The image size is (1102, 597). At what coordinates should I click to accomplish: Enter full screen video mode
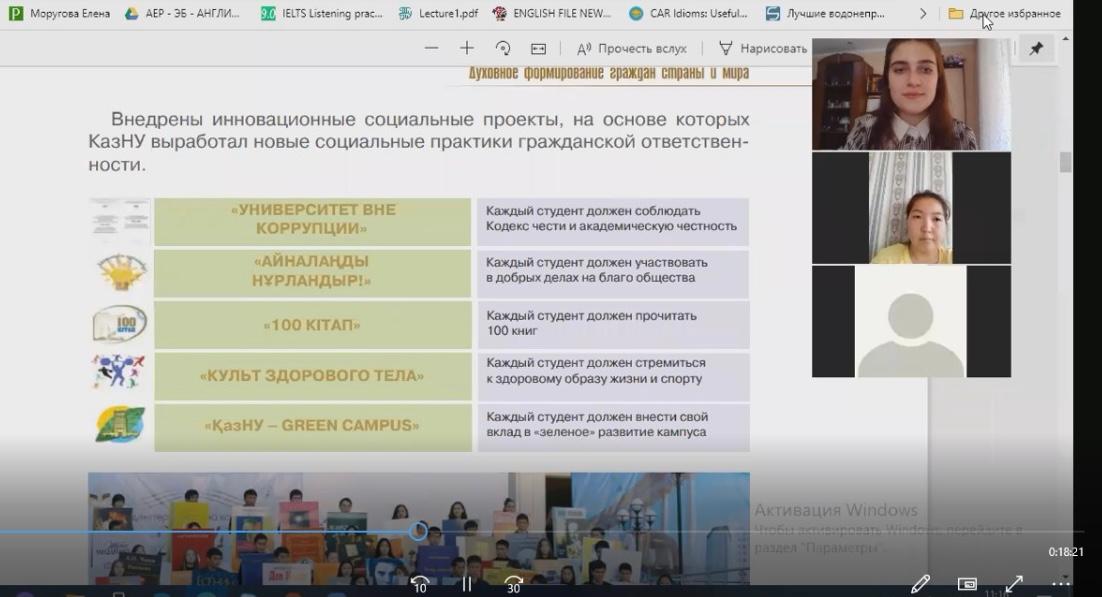tap(1013, 583)
